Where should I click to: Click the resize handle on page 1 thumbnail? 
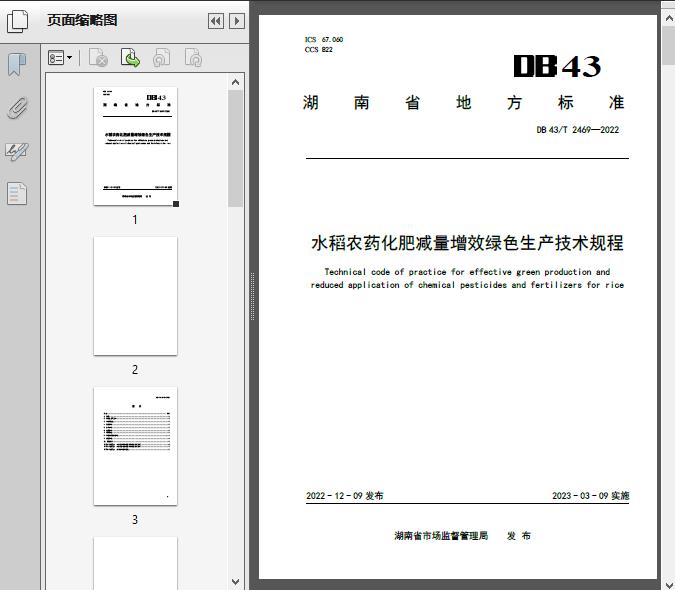click(176, 204)
